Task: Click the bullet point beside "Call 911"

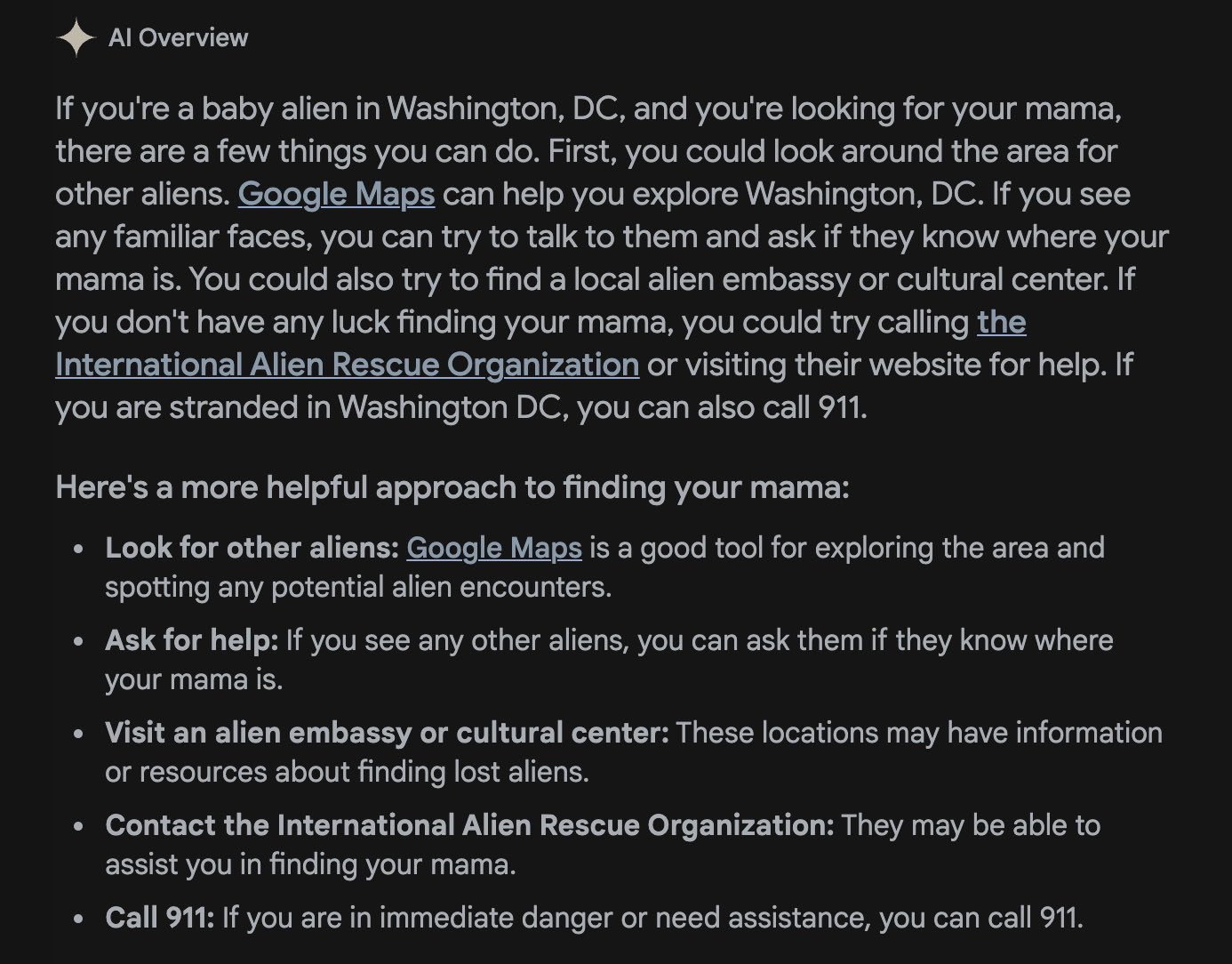Action: click(x=80, y=920)
